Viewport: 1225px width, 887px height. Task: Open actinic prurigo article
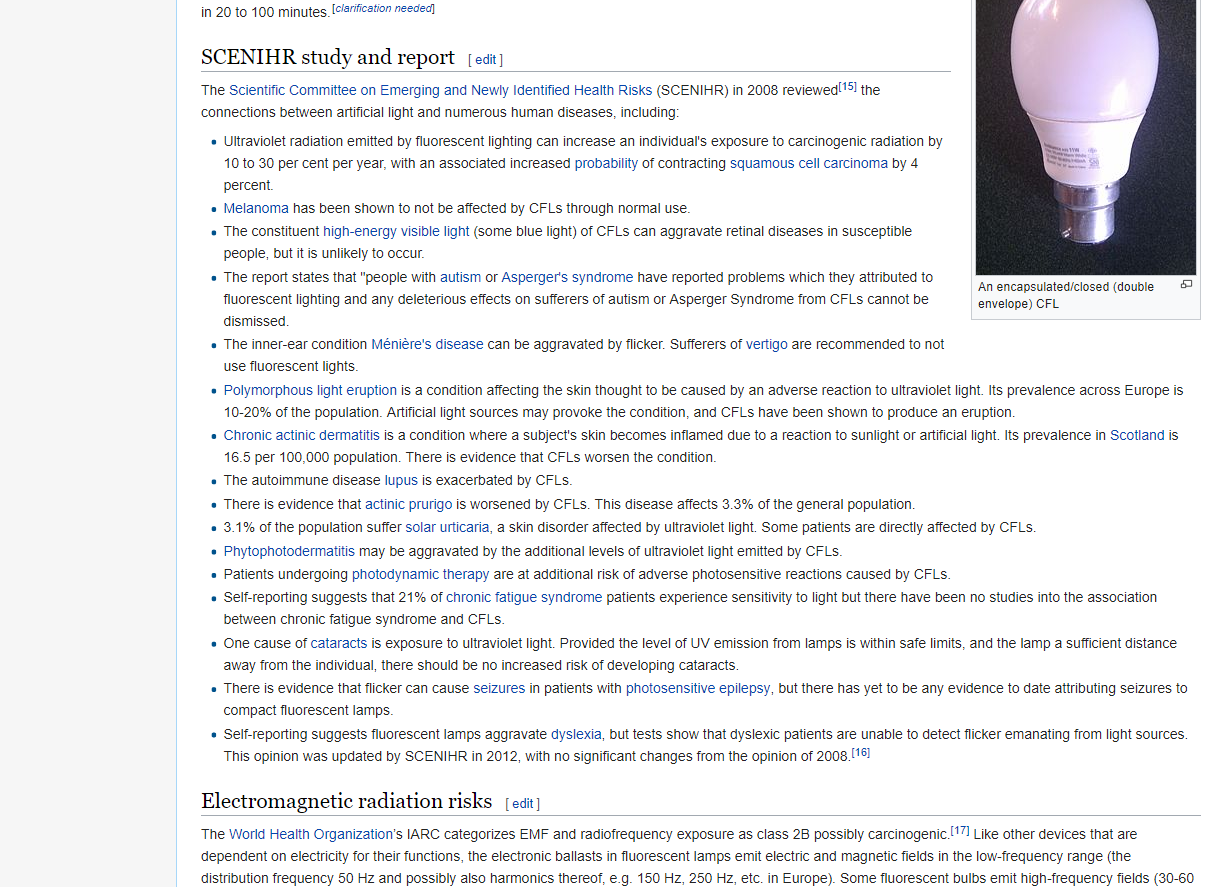point(408,504)
